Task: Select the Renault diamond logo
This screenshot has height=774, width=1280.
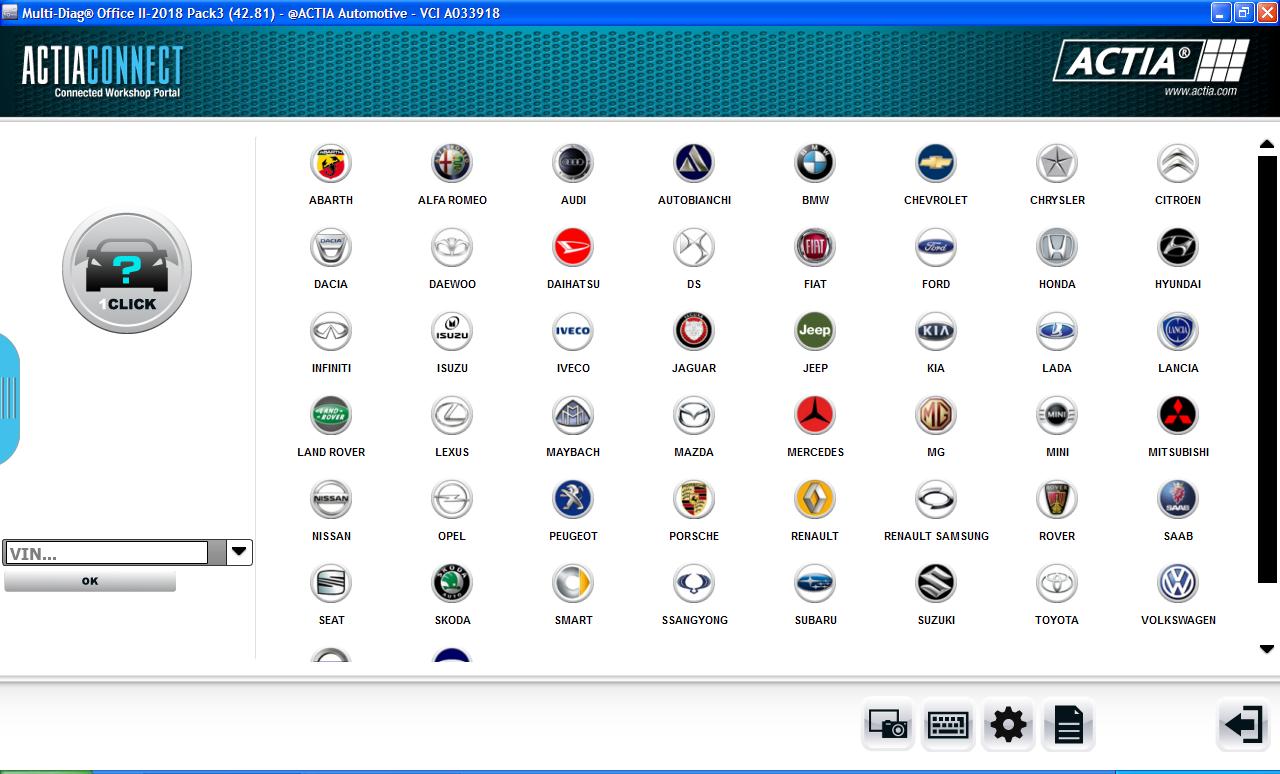Action: [x=815, y=499]
